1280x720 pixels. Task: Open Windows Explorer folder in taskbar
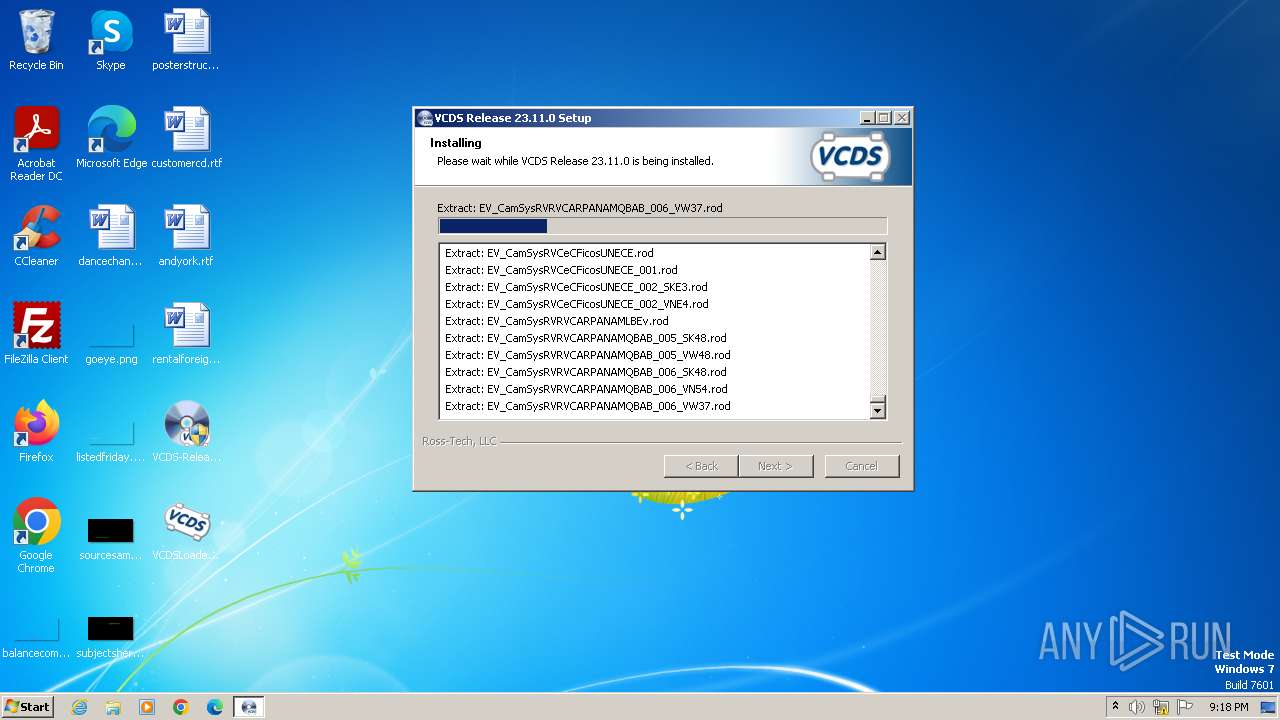click(x=113, y=707)
